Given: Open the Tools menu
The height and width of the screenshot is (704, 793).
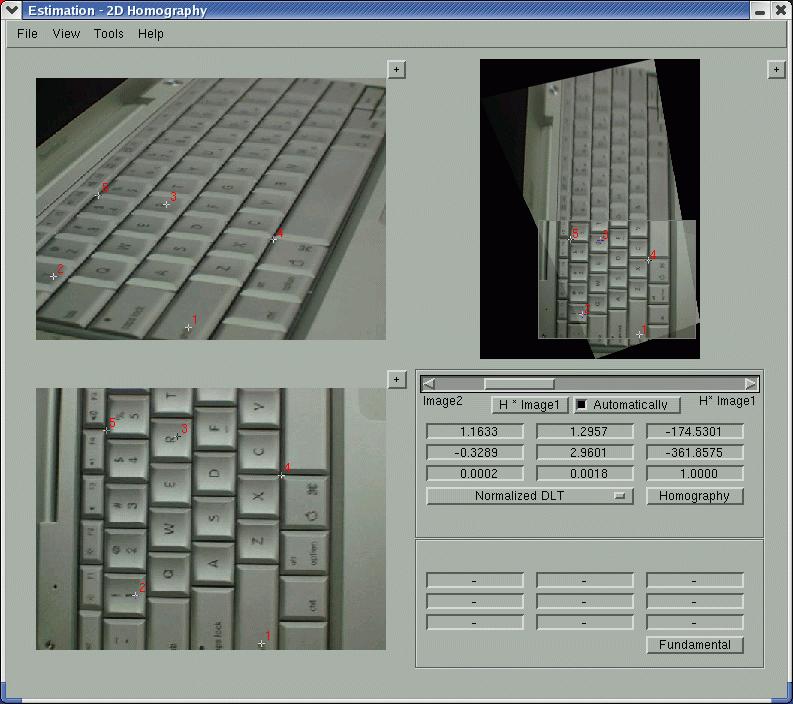Looking at the screenshot, I should pyautogui.click(x=109, y=34).
